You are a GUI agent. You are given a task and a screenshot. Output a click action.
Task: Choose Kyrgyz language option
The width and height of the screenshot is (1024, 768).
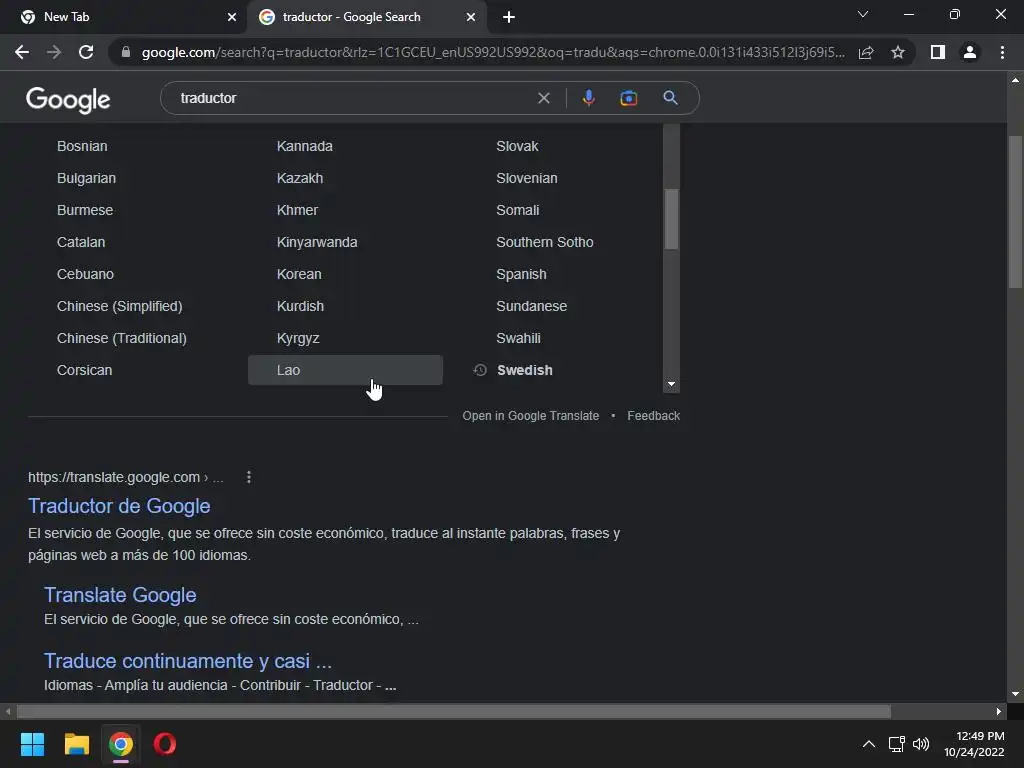[298, 338]
